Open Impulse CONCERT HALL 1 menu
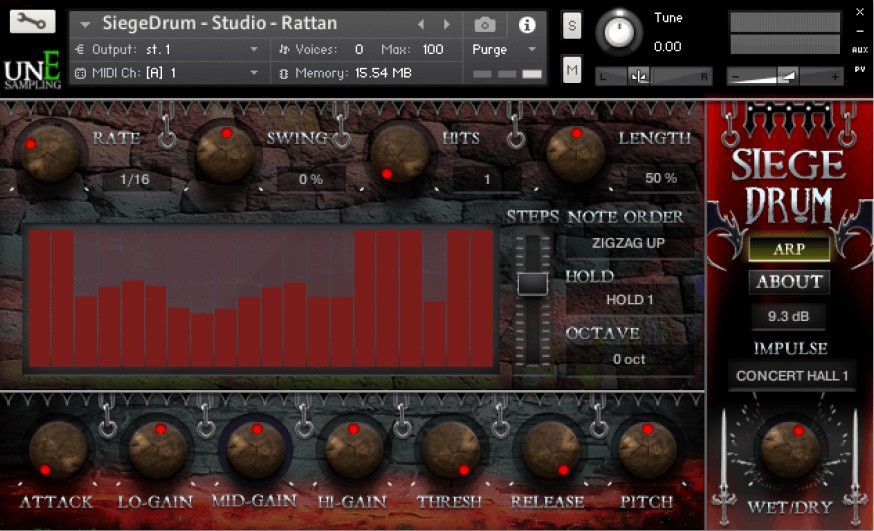Image resolution: width=874 pixels, height=531 pixels. pos(792,376)
